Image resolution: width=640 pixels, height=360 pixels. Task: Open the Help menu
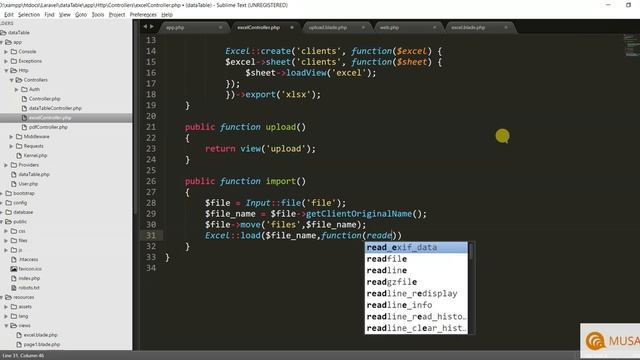pyautogui.click(x=167, y=14)
